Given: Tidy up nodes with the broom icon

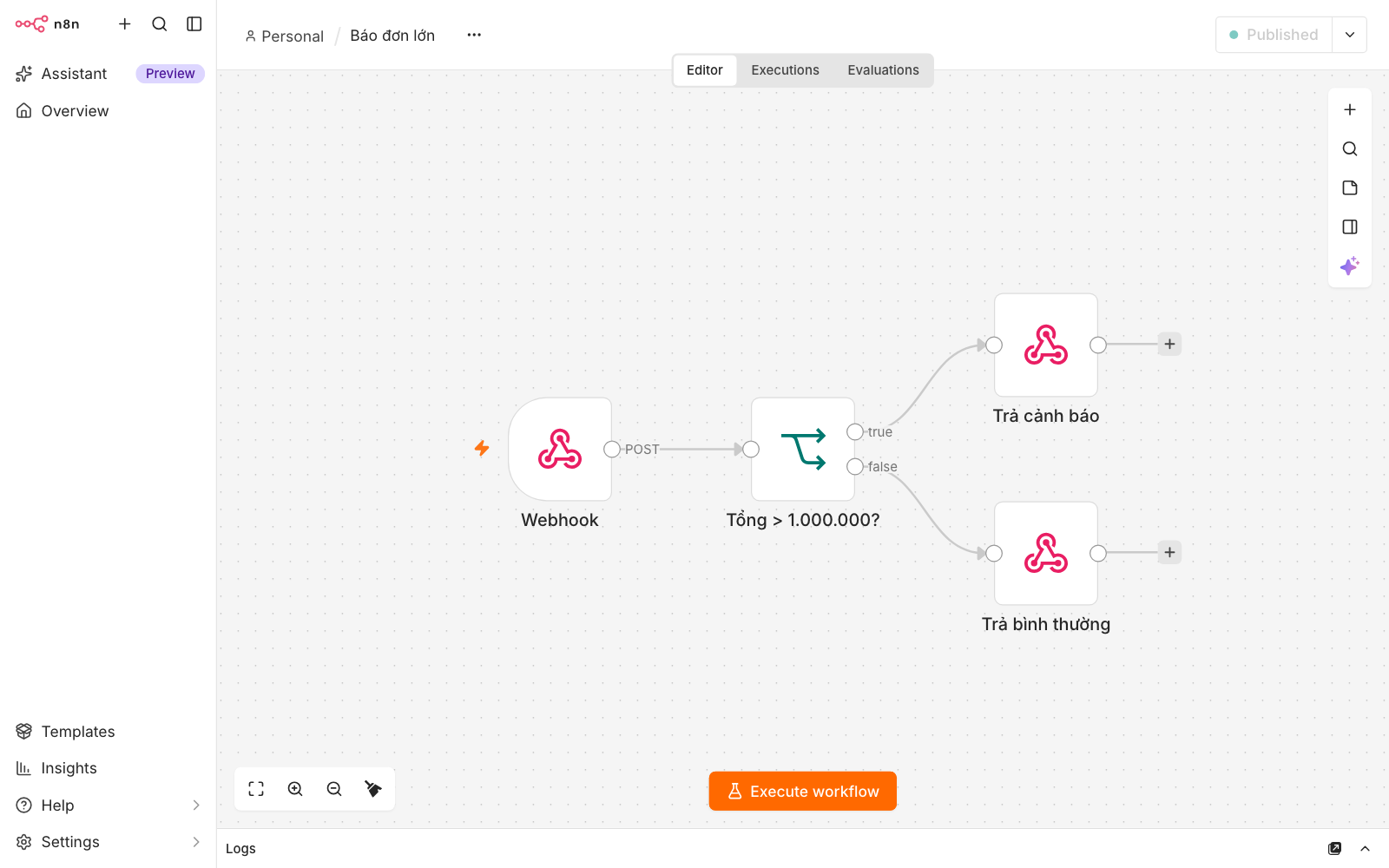Looking at the screenshot, I should [373, 789].
